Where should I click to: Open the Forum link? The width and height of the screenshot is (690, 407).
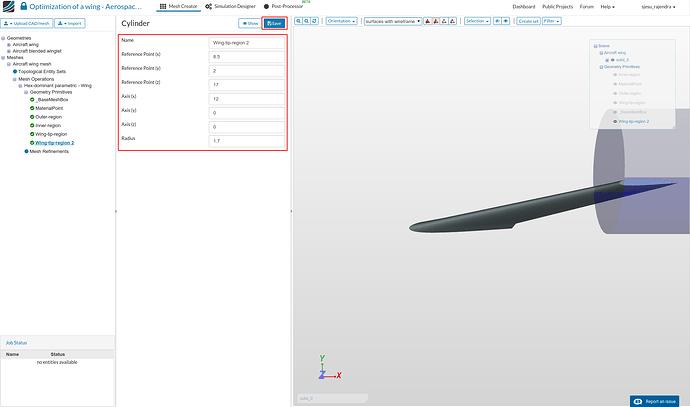[587, 7]
